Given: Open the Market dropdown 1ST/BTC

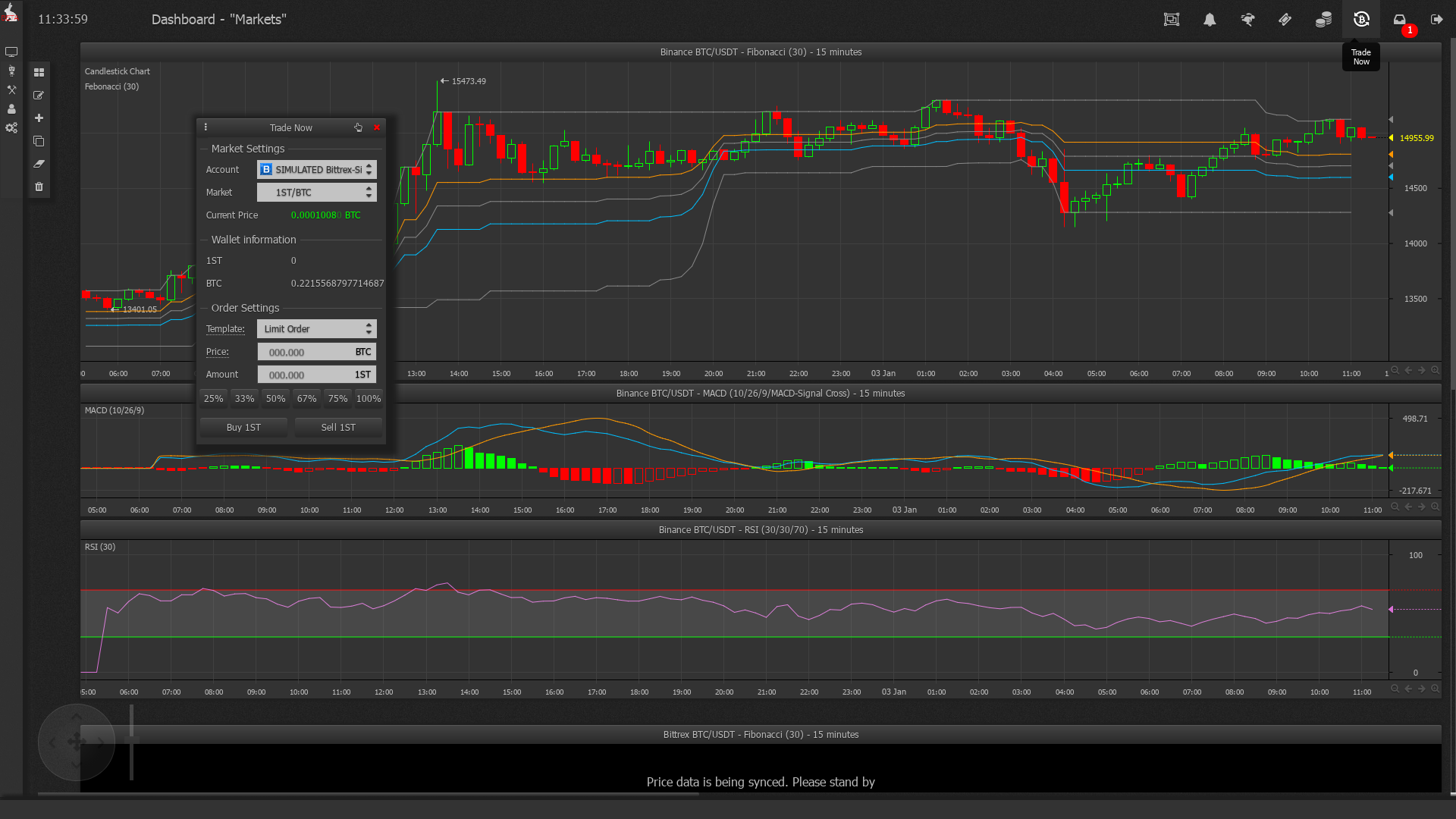Looking at the screenshot, I should click(x=317, y=193).
